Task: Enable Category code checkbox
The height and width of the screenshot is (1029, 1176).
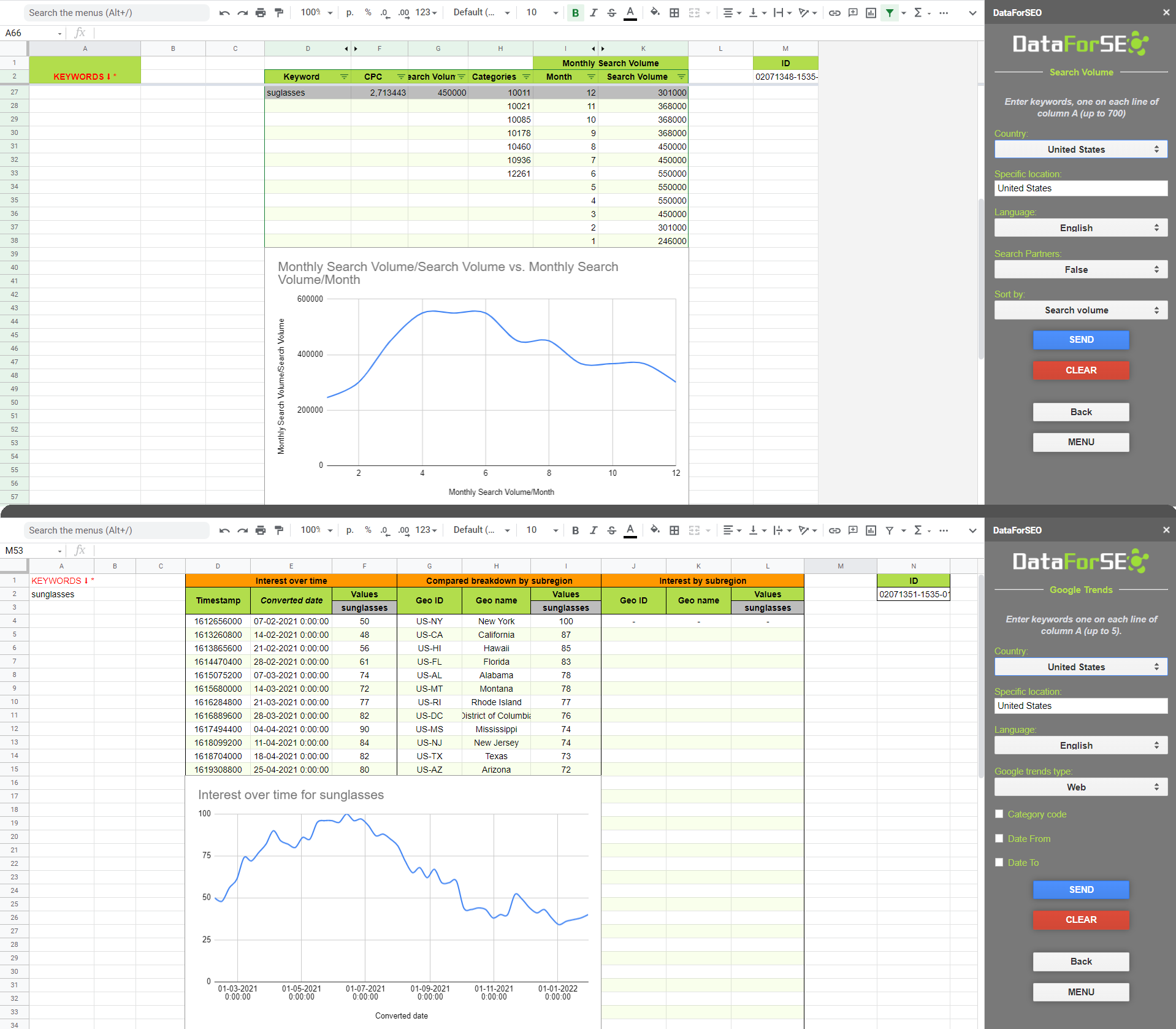Action: point(999,814)
